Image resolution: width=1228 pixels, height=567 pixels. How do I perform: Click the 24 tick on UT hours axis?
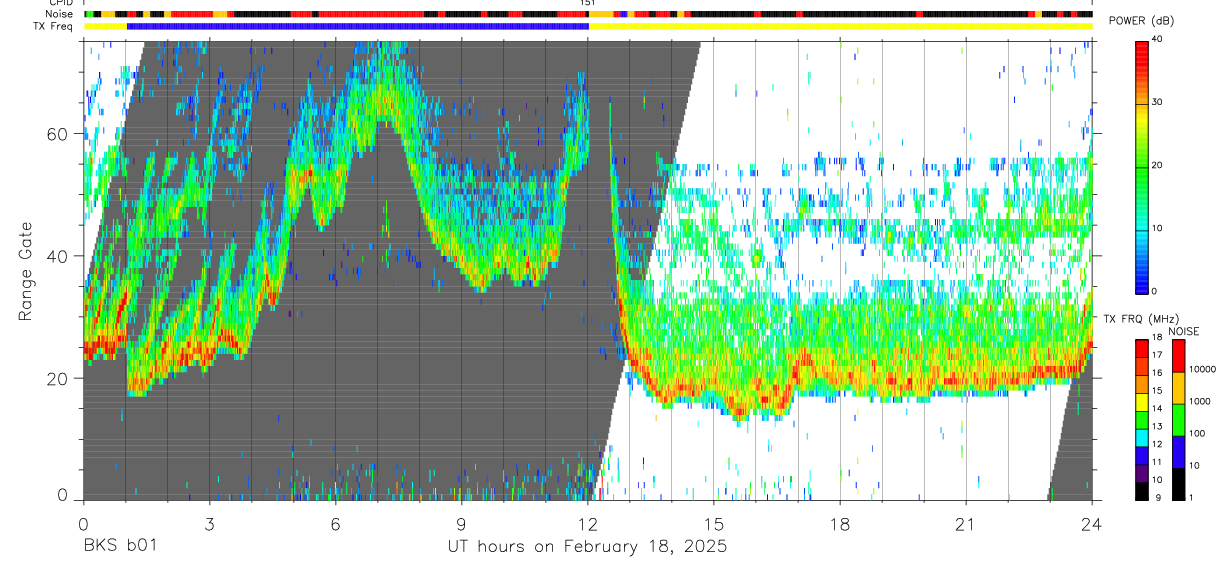[x=1092, y=523]
